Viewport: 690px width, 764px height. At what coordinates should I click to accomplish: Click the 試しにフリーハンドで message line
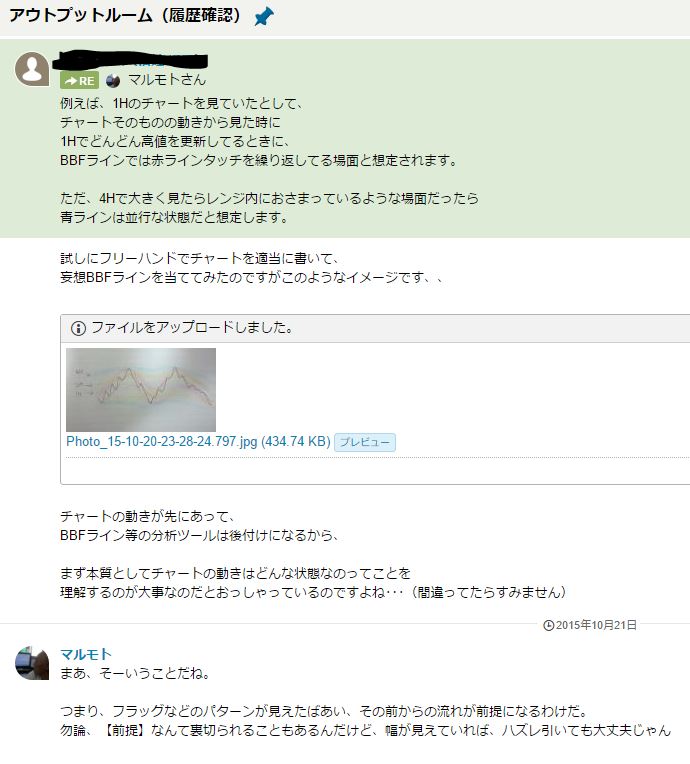200,258
